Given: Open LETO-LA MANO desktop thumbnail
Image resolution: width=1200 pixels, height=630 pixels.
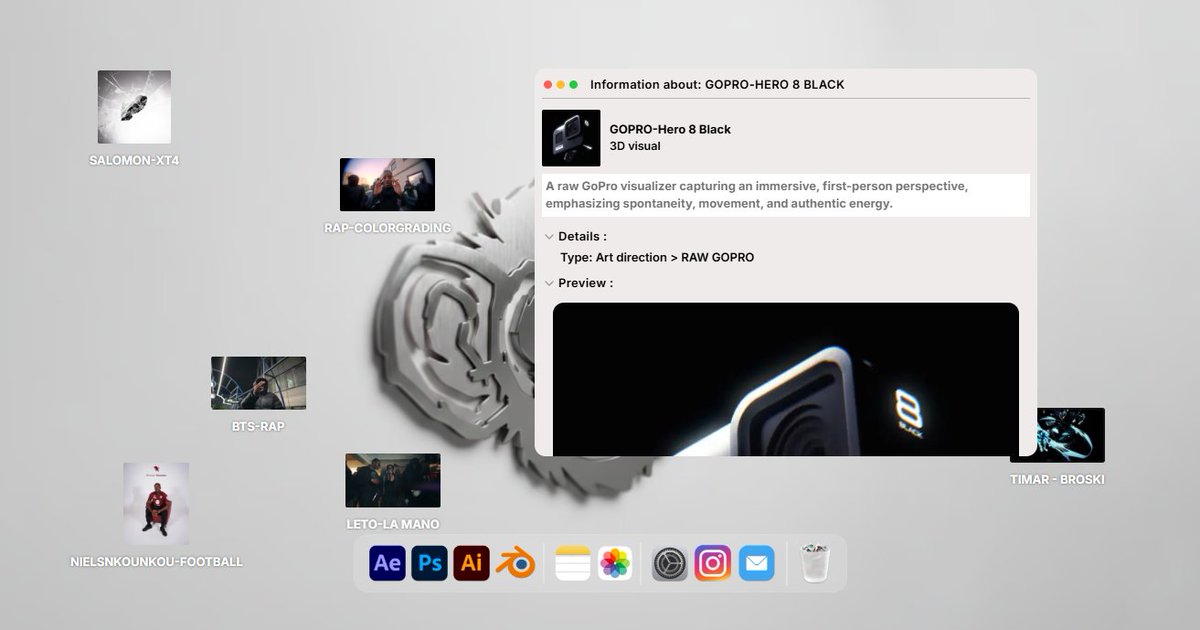Looking at the screenshot, I should click(x=393, y=480).
